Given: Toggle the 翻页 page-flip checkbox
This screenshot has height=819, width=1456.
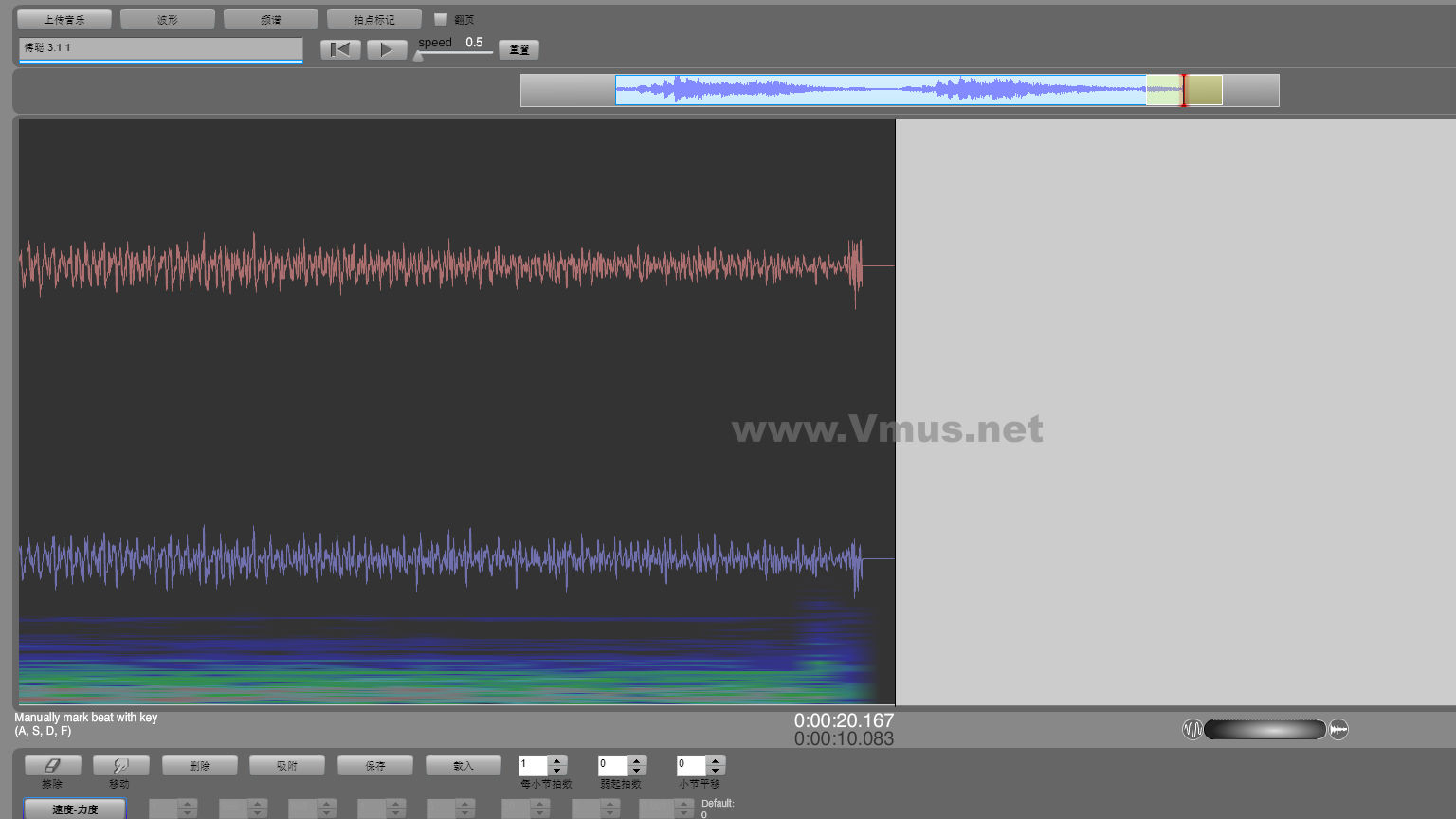Looking at the screenshot, I should [x=441, y=19].
